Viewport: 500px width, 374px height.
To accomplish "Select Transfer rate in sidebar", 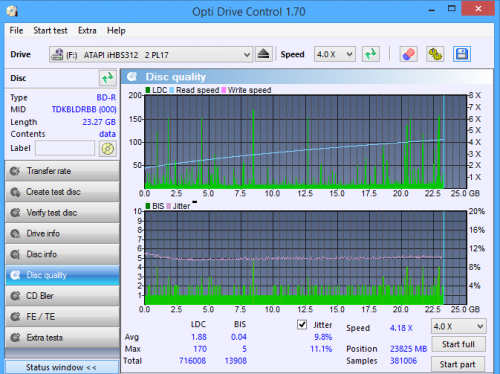I will coord(62,171).
